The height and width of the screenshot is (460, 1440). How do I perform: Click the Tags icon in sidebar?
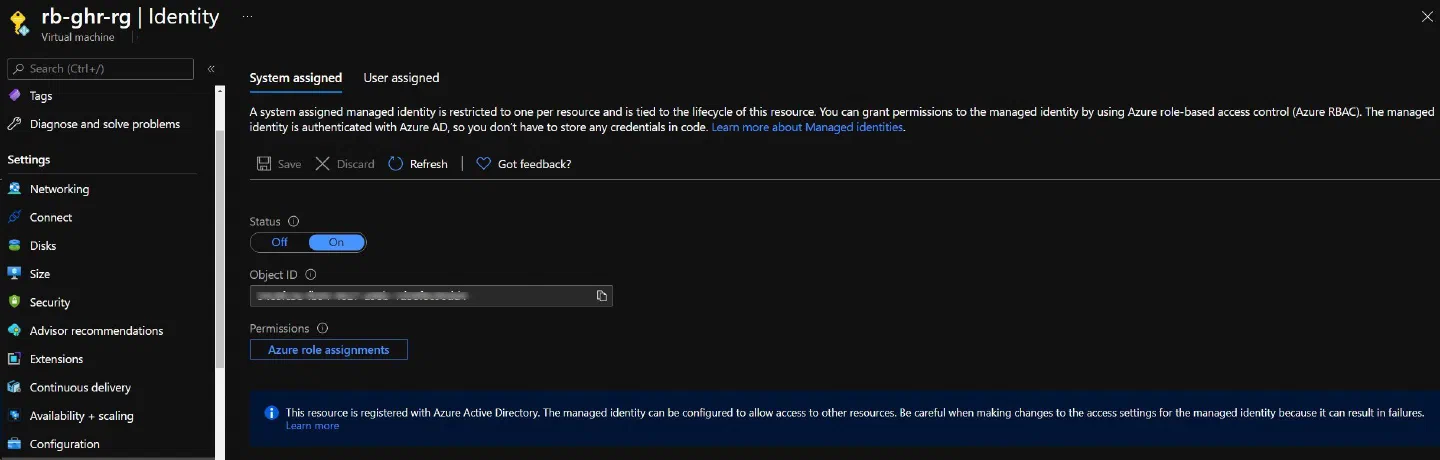(x=14, y=96)
